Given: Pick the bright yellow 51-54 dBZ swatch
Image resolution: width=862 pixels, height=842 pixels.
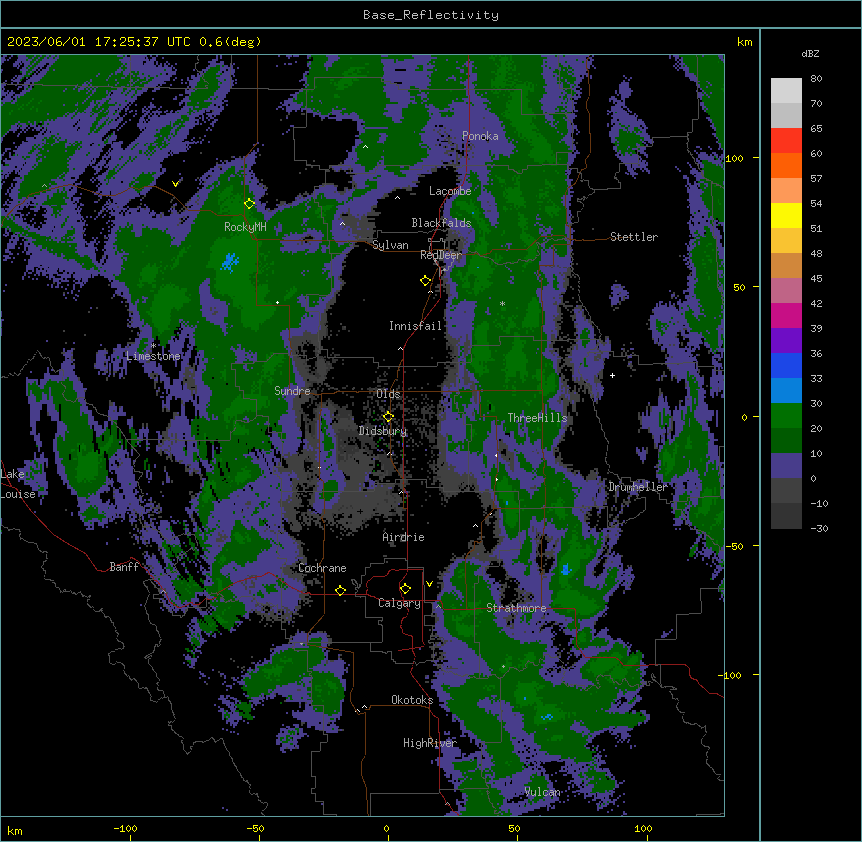Looking at the screenshot, I should click(786, 215).
